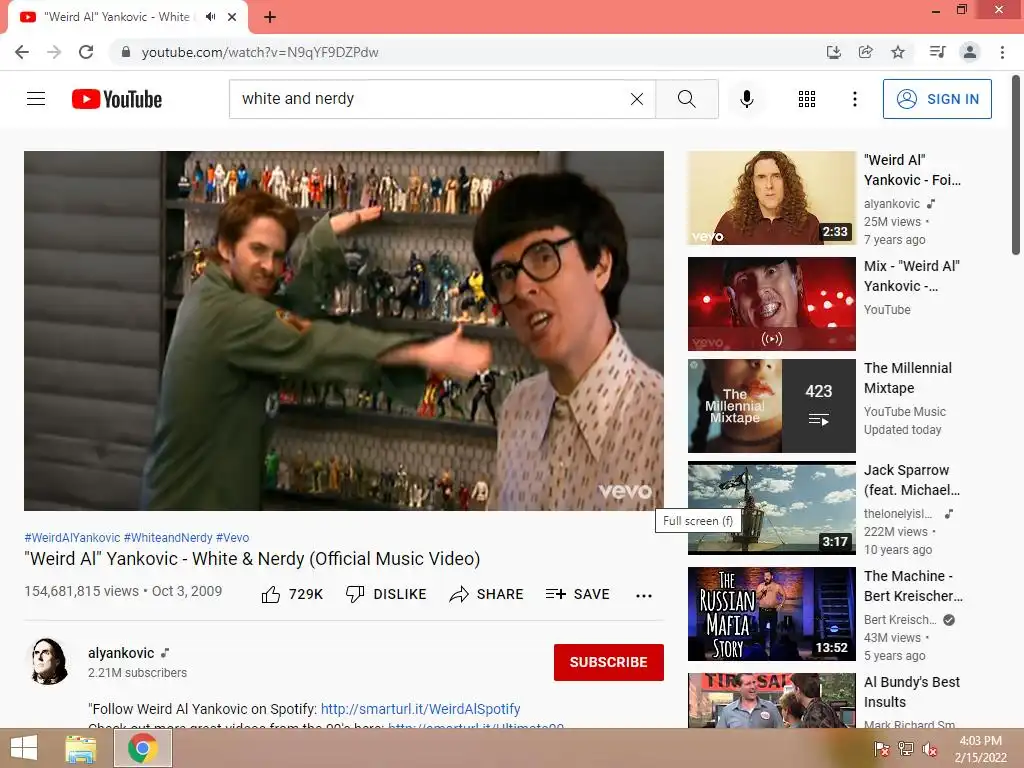
Task: Open the Chrome three-dot menu
Action: pos(1002,52)
